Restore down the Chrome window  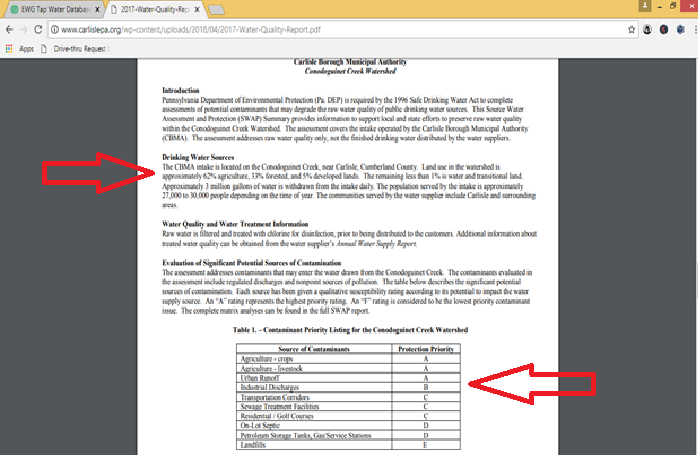click(673, 6)
